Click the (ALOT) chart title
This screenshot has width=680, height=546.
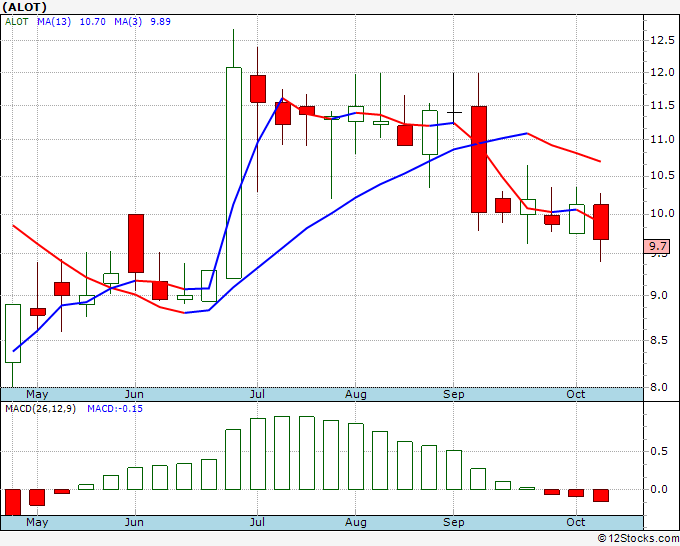tap(24, 7)
